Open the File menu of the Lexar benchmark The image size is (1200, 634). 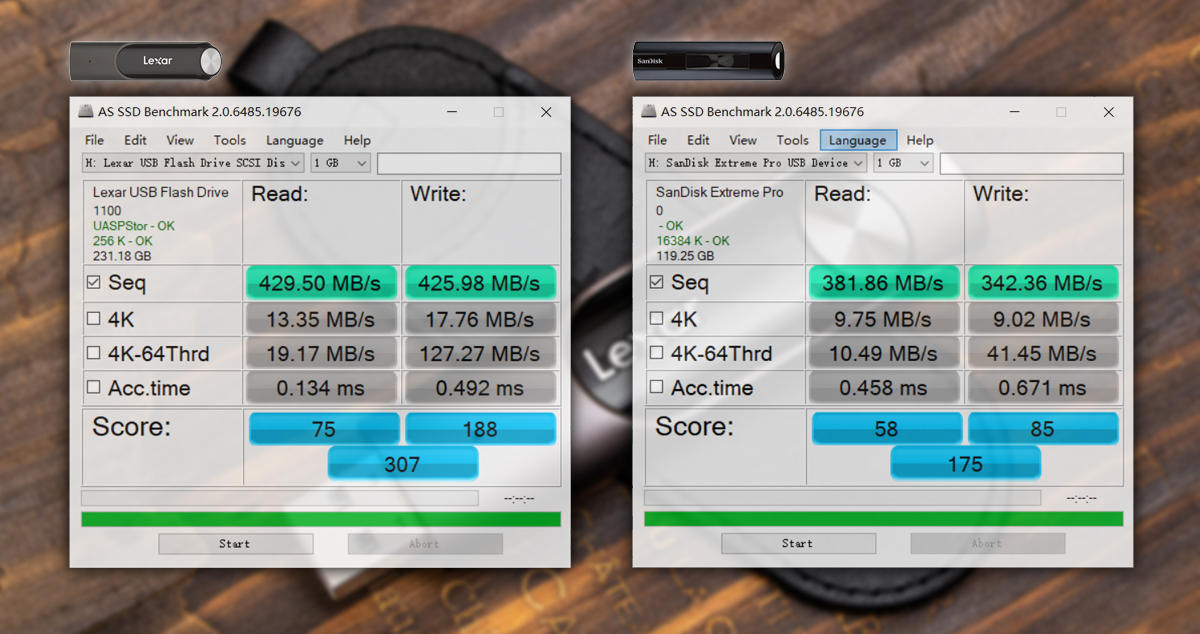pos(94,140)
